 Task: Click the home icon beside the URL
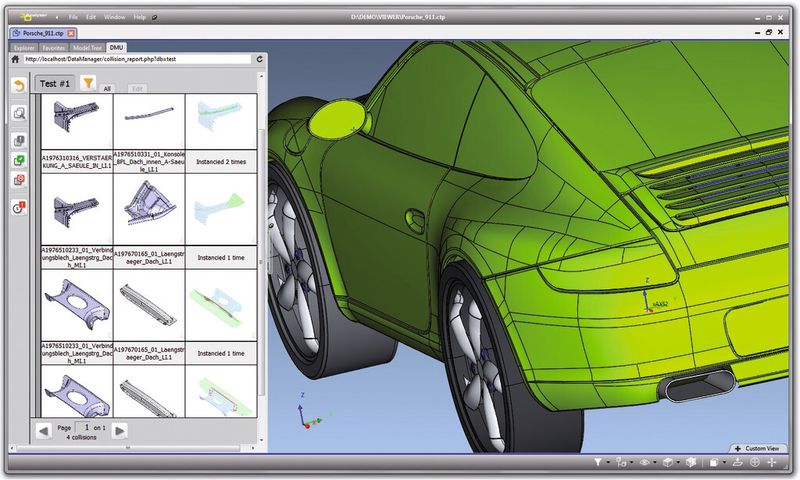point(15,59)
